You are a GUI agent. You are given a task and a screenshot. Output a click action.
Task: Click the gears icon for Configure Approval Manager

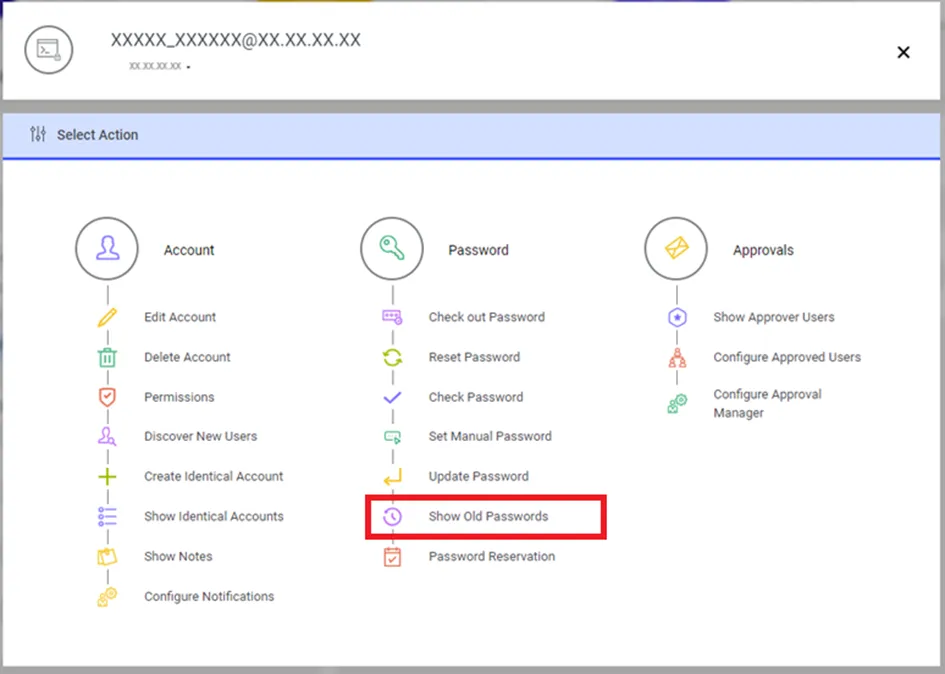(x=677, y=404)
